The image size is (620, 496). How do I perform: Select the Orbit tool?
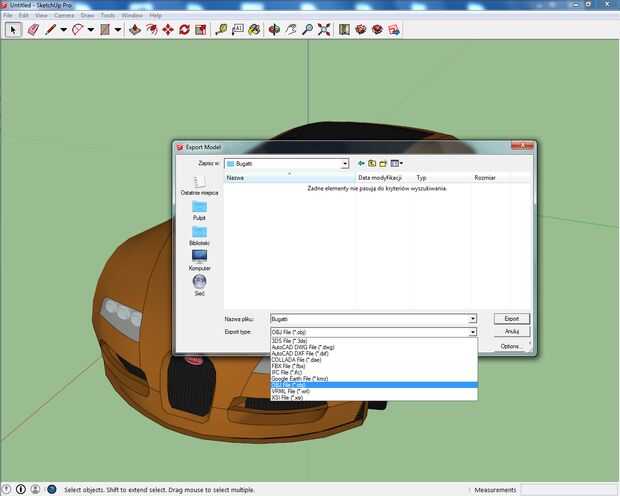274,30
